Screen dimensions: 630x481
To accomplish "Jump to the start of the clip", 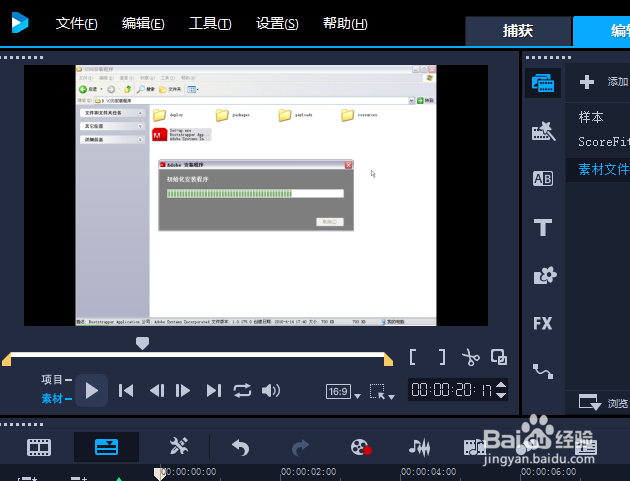I will click(126, 391).
